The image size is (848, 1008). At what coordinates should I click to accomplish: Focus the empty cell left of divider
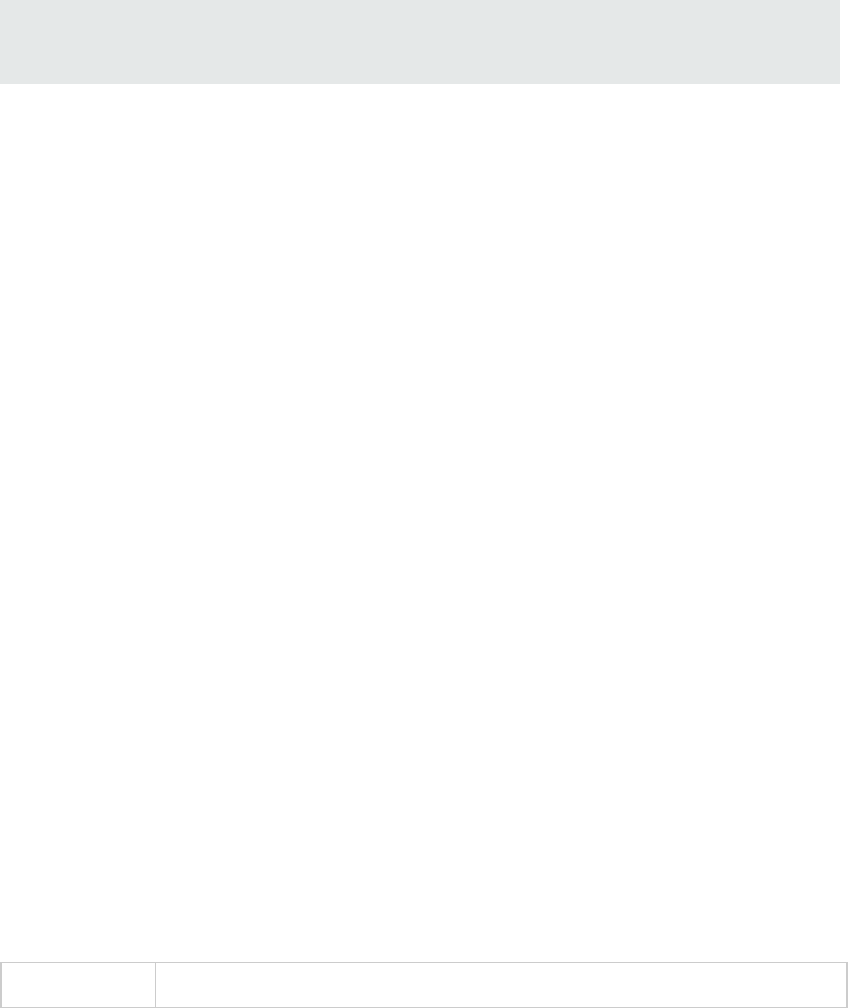point(78,985)
